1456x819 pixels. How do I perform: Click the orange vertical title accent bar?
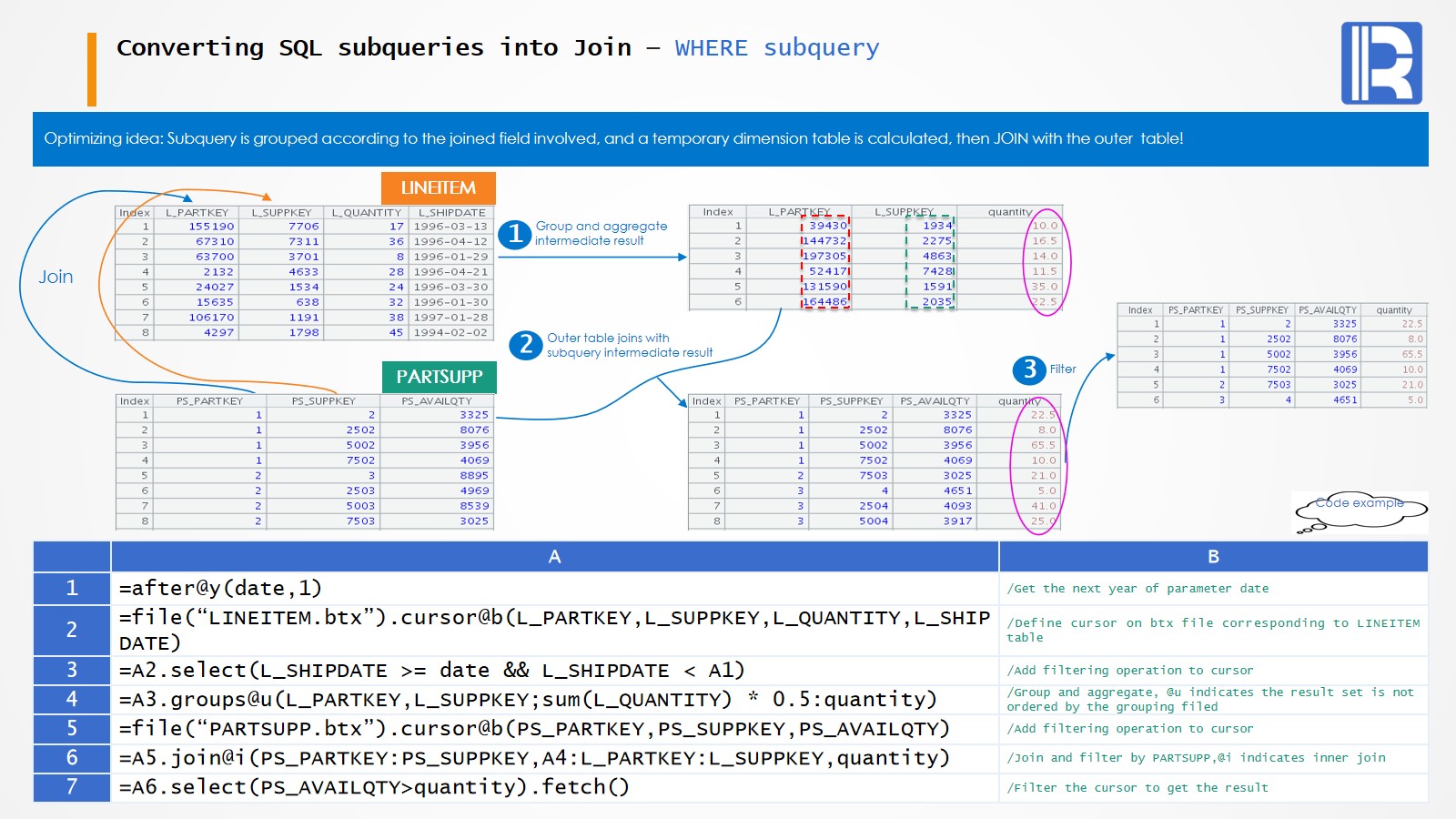tap(92, 69)
